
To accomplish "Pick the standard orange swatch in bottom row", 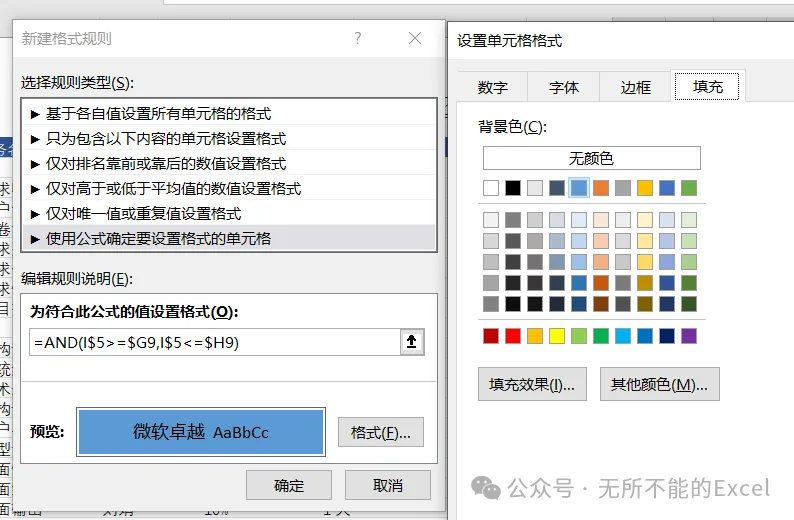I will (535, 336).
